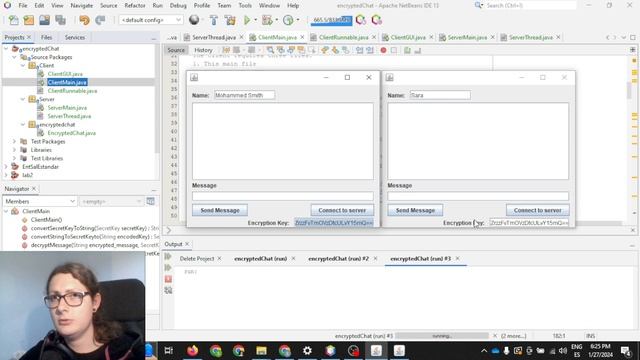Collapse the Server package node
640x360 pixels.
23,99
